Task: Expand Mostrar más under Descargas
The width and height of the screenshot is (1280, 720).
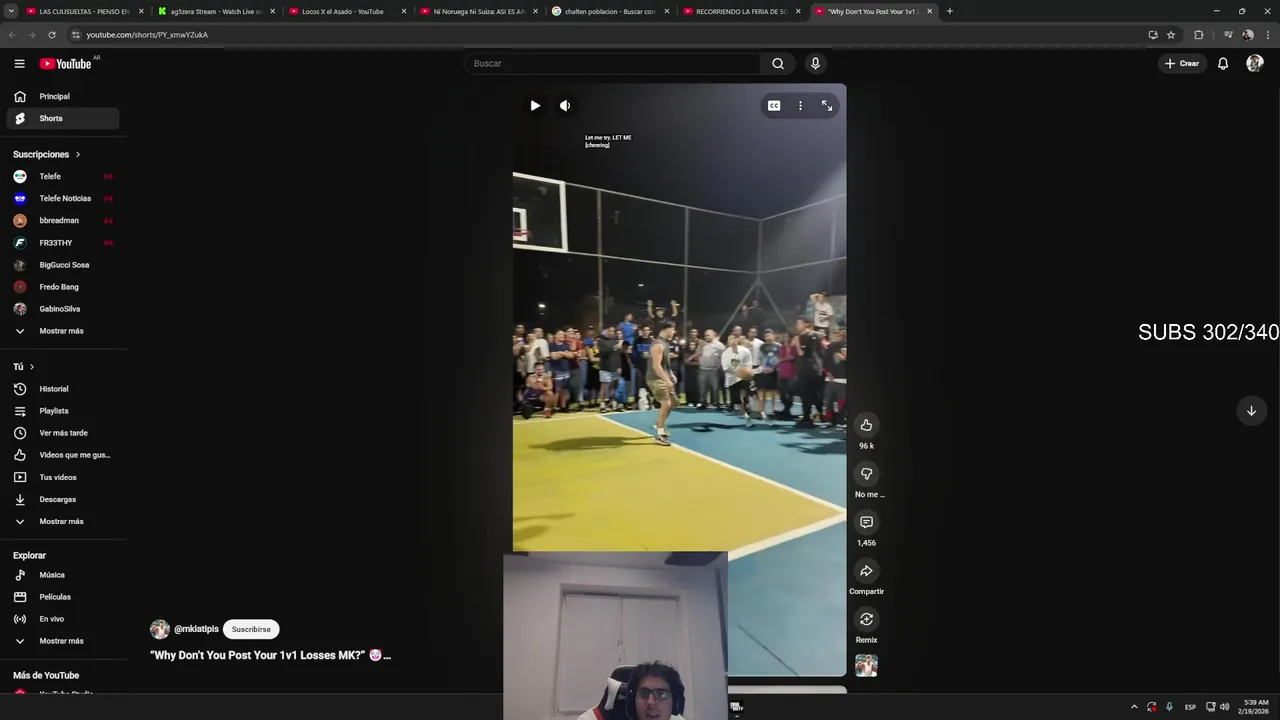Action: coord(63,521)
